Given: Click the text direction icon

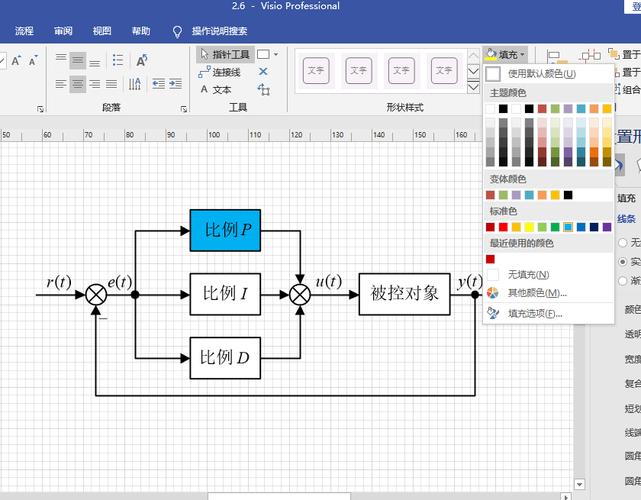Looking at the screenshot, I should click(x=135, y=84).
